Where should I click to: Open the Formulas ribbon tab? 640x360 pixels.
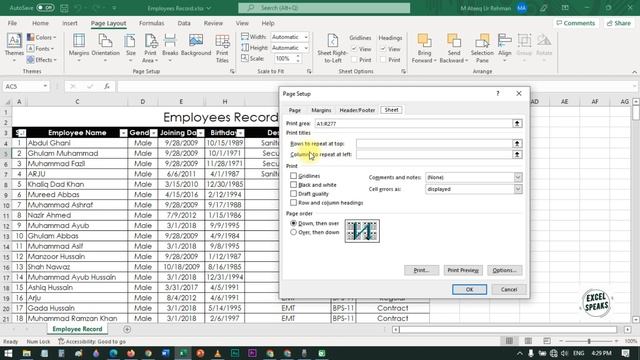(x=151, y=23)
